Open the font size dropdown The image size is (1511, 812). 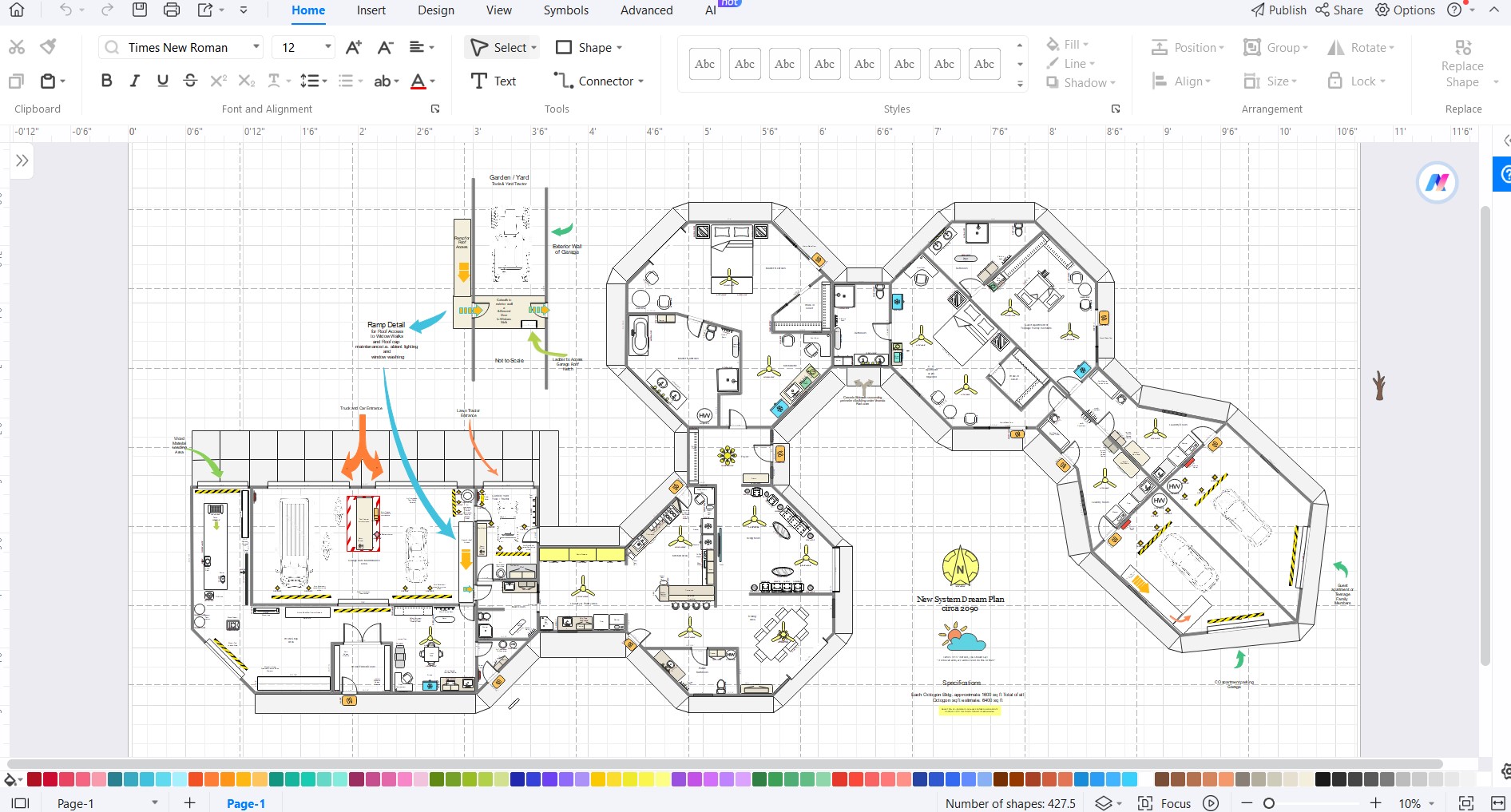click(327, 47)
